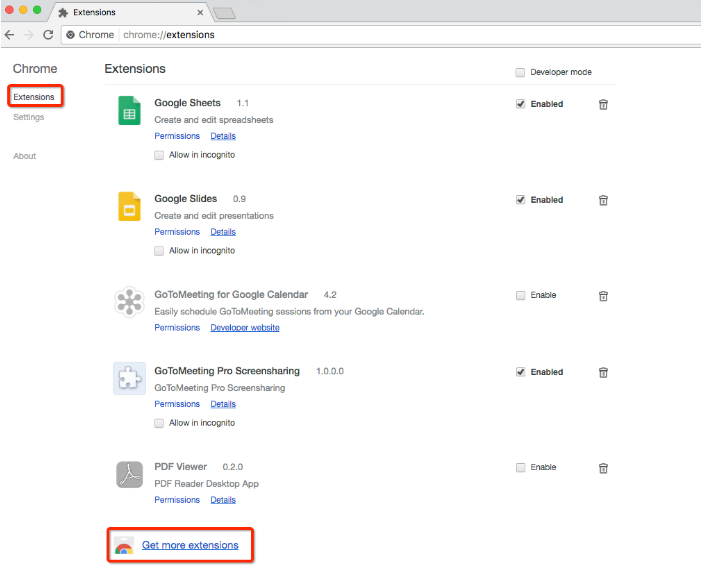Click the back navigation arrow

(x=9, y=35)
